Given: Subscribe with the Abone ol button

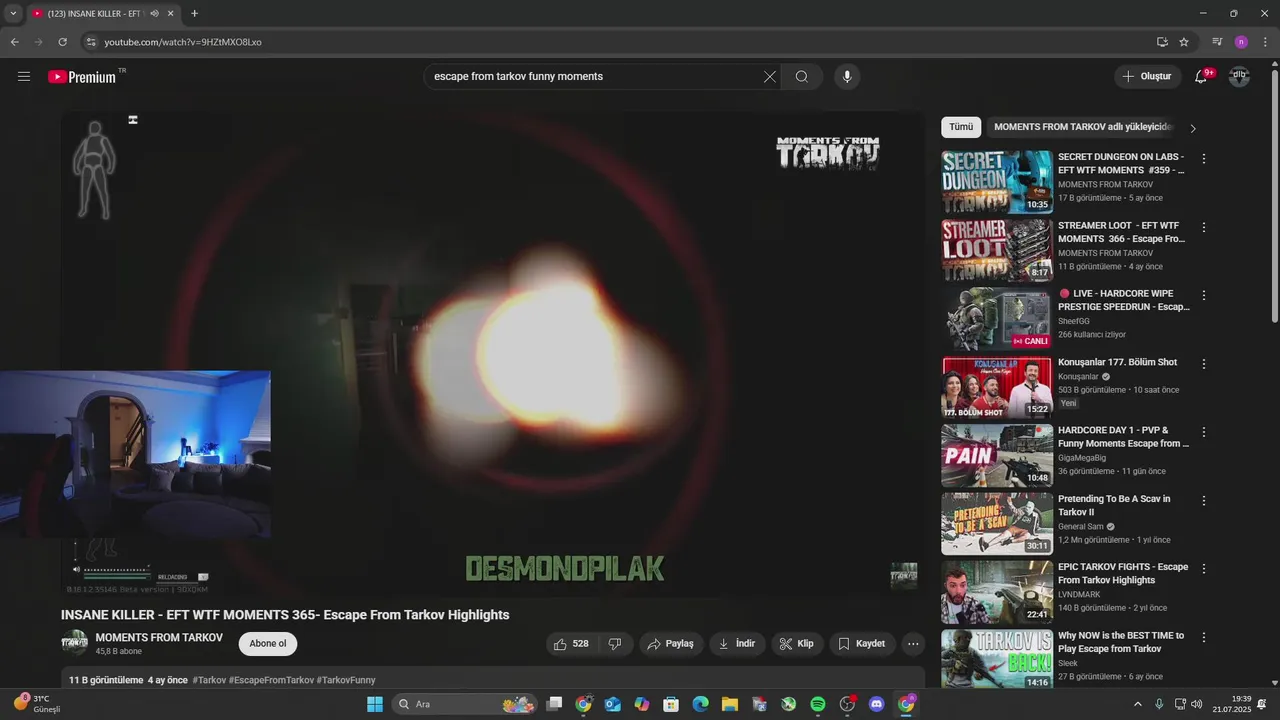Looking at the screenshot, I should point(268,644).
